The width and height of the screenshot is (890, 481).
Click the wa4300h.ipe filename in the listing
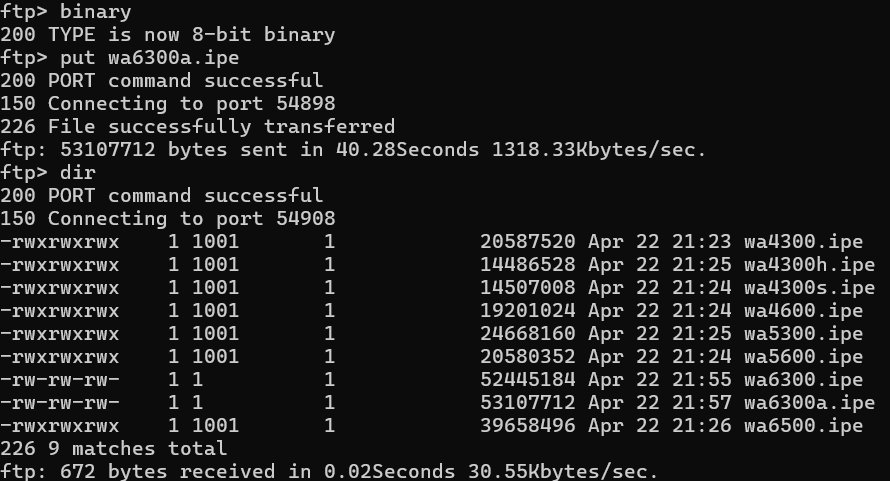point(809,264)
